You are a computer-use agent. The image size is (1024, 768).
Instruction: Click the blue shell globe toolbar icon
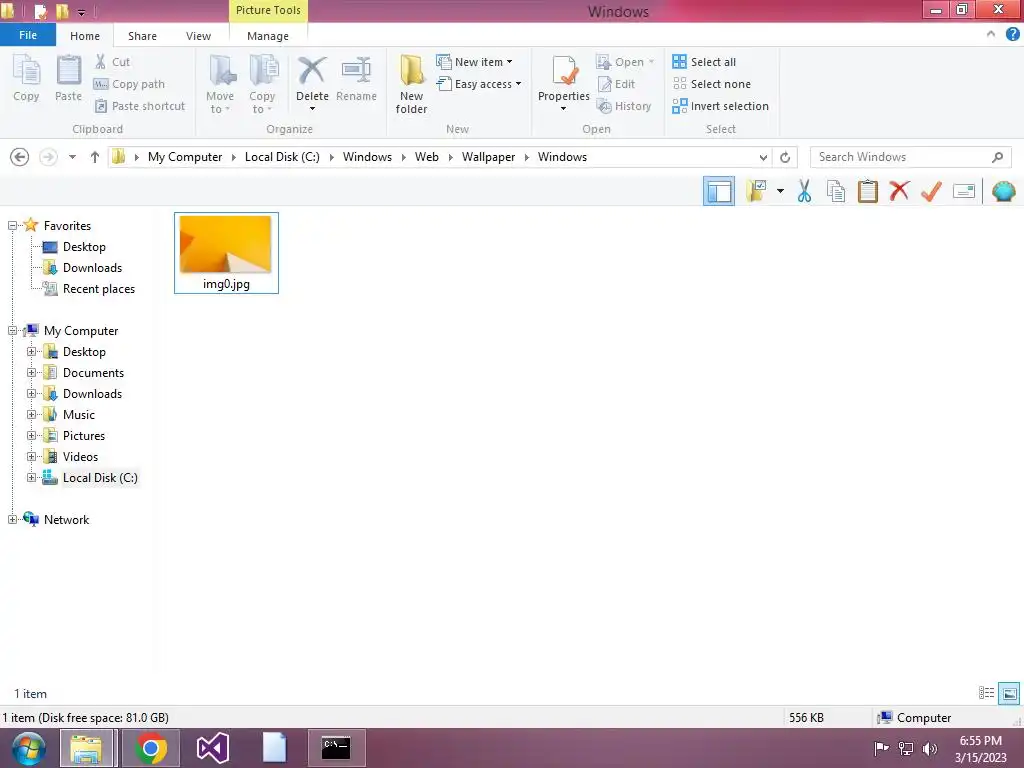pyautogui.click(x=1004, y=191)
